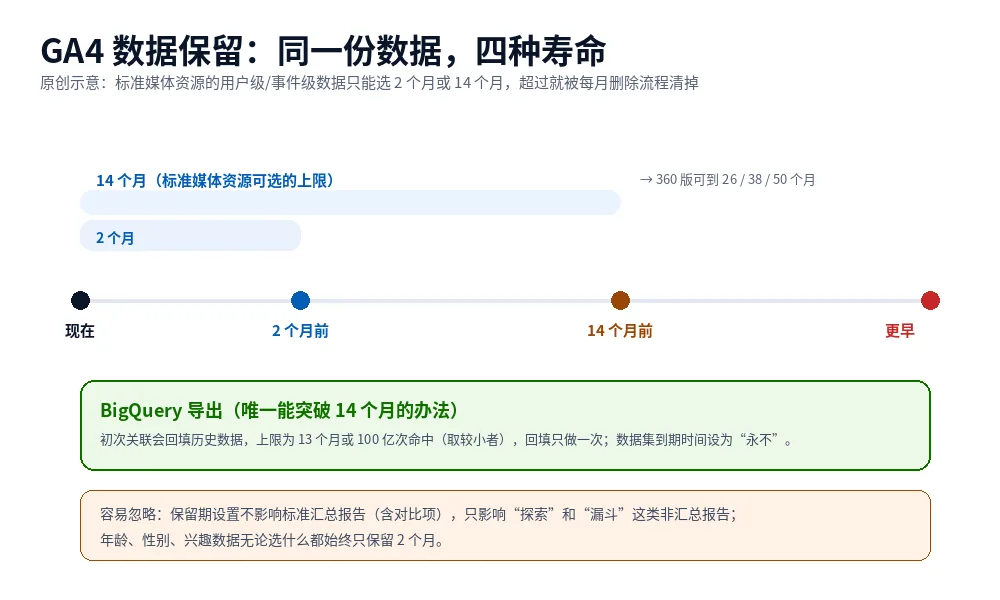The height and width of the screenshot is (600, 1000).
Task: Click the '2 个月' retention bar
Action: [190, 236]
